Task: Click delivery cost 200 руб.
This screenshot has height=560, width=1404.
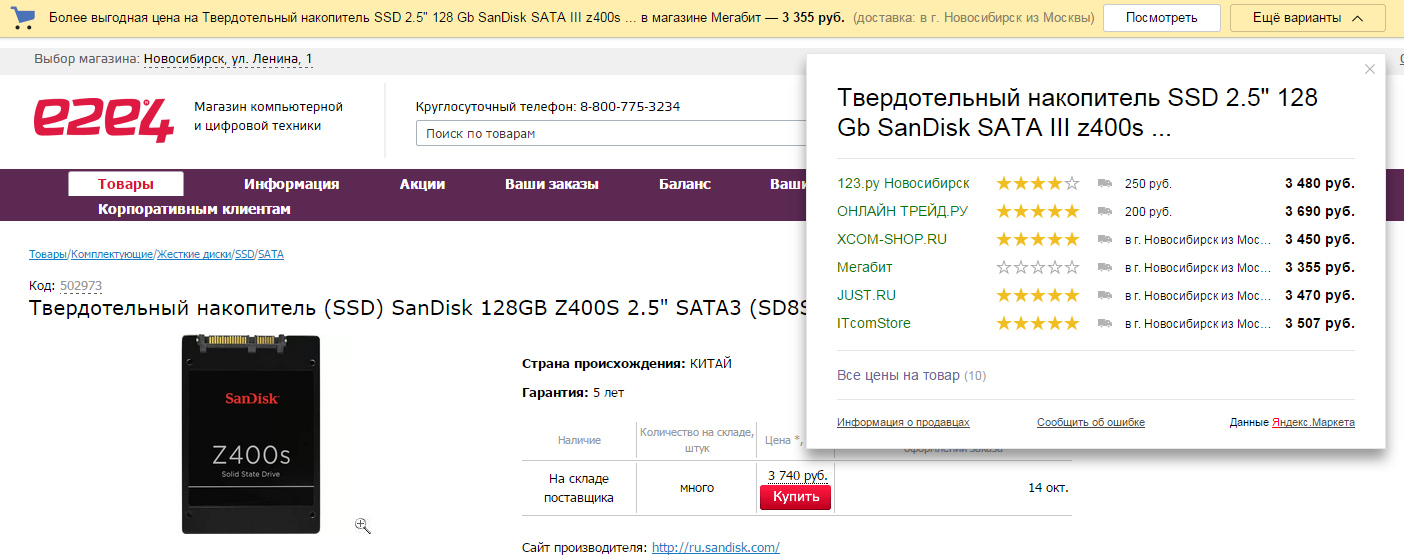Action: pos(1148,212)
